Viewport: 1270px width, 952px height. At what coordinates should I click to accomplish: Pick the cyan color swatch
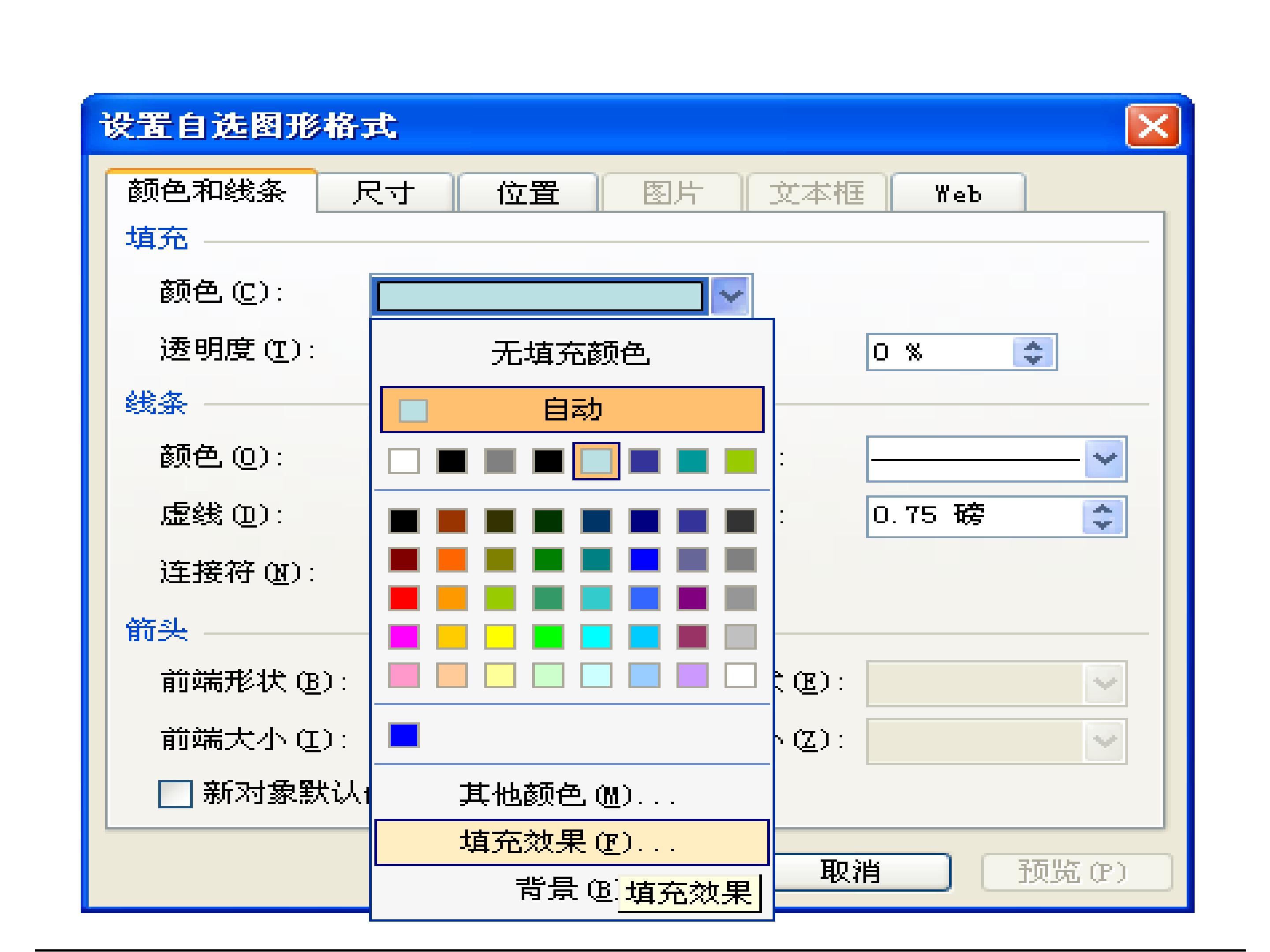point(596,636)
